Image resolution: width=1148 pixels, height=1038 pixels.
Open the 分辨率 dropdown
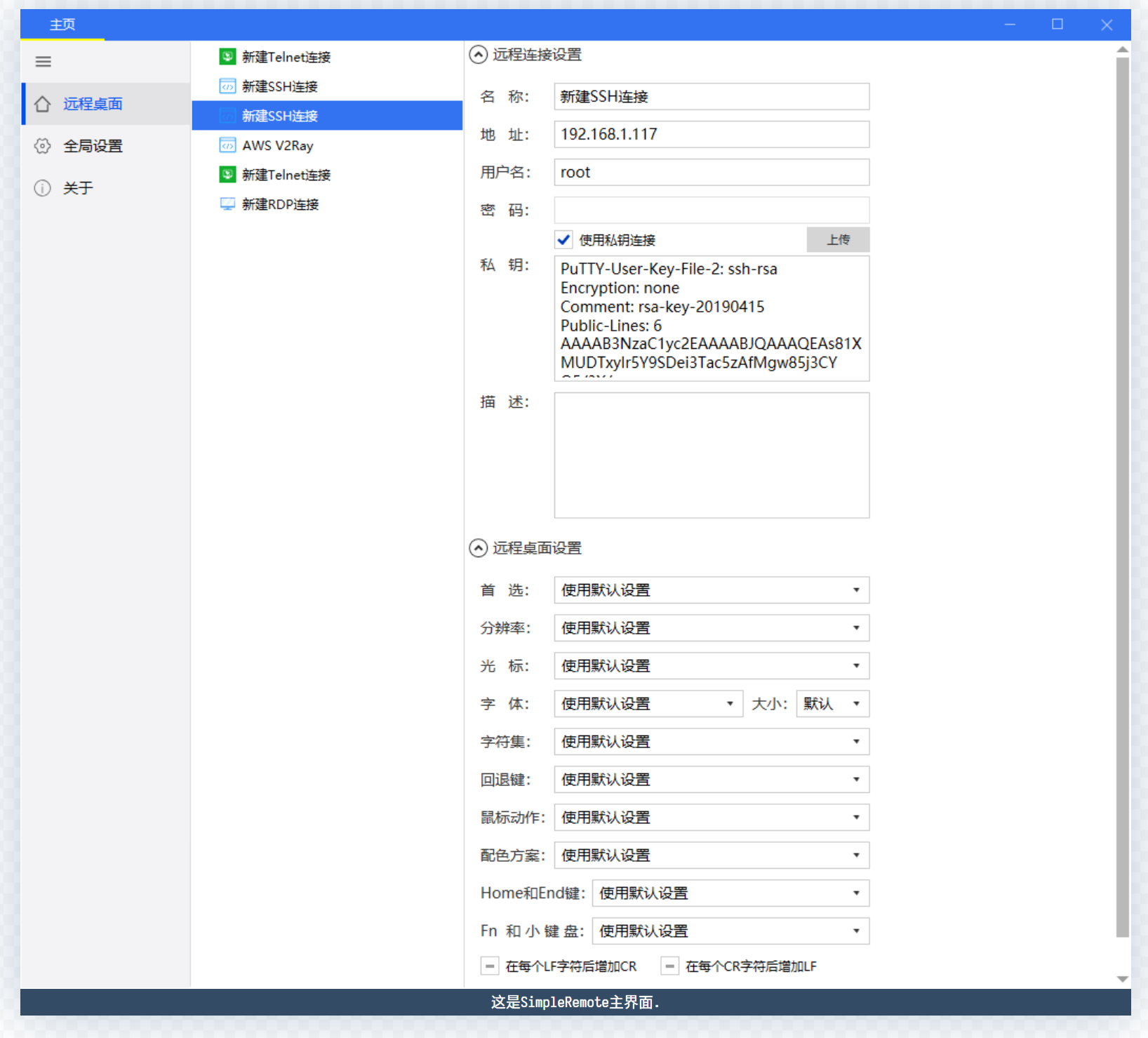[x=712, y=628]
